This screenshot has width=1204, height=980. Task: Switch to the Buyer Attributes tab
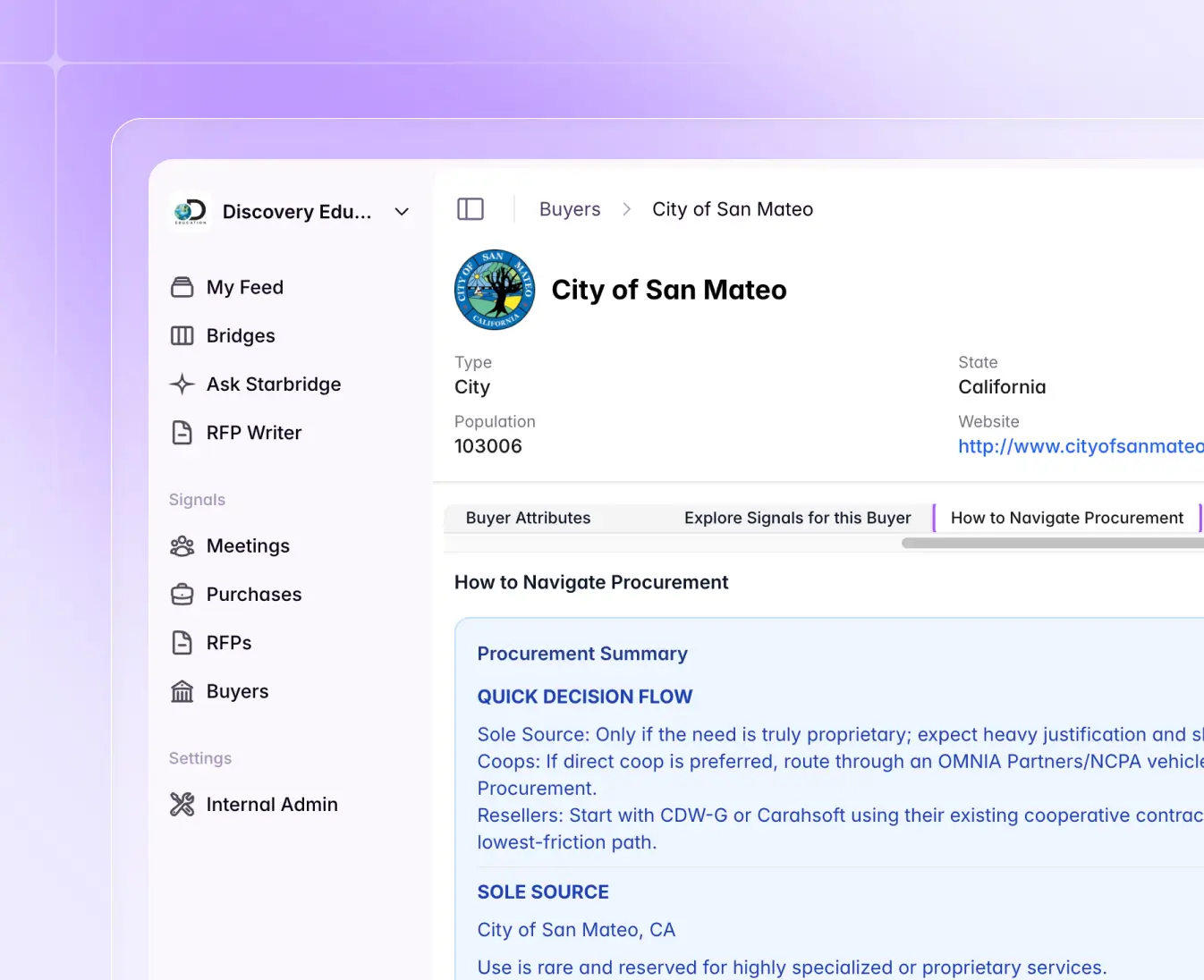pos(528,518)
